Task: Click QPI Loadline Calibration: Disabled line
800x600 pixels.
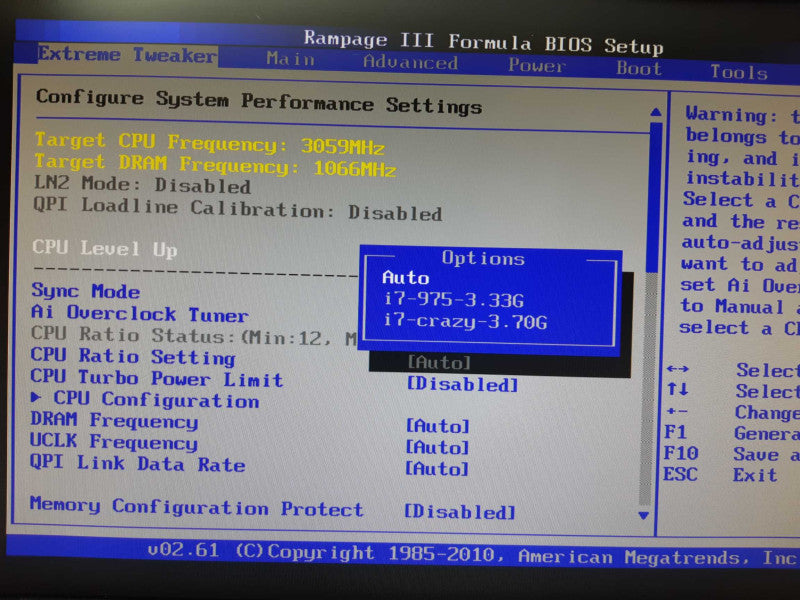Action: click(237, 209)
